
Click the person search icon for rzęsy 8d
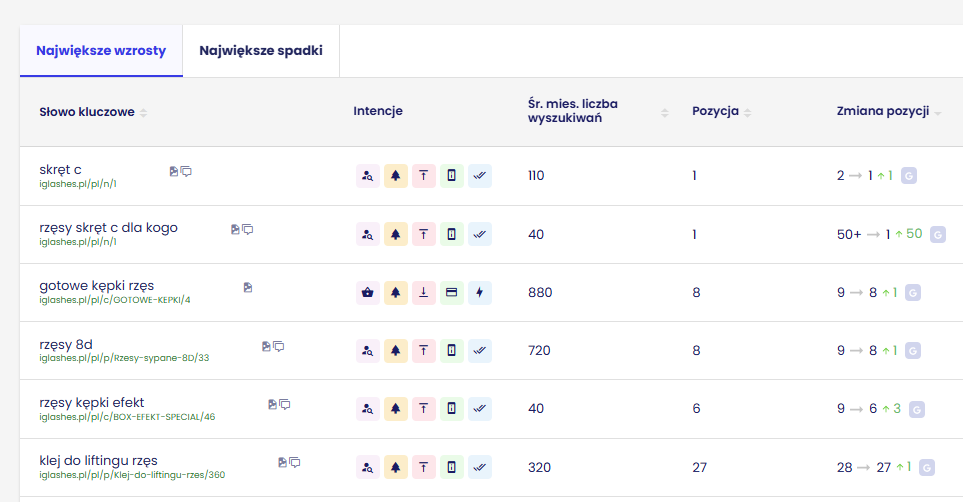(x=368, y=351)
